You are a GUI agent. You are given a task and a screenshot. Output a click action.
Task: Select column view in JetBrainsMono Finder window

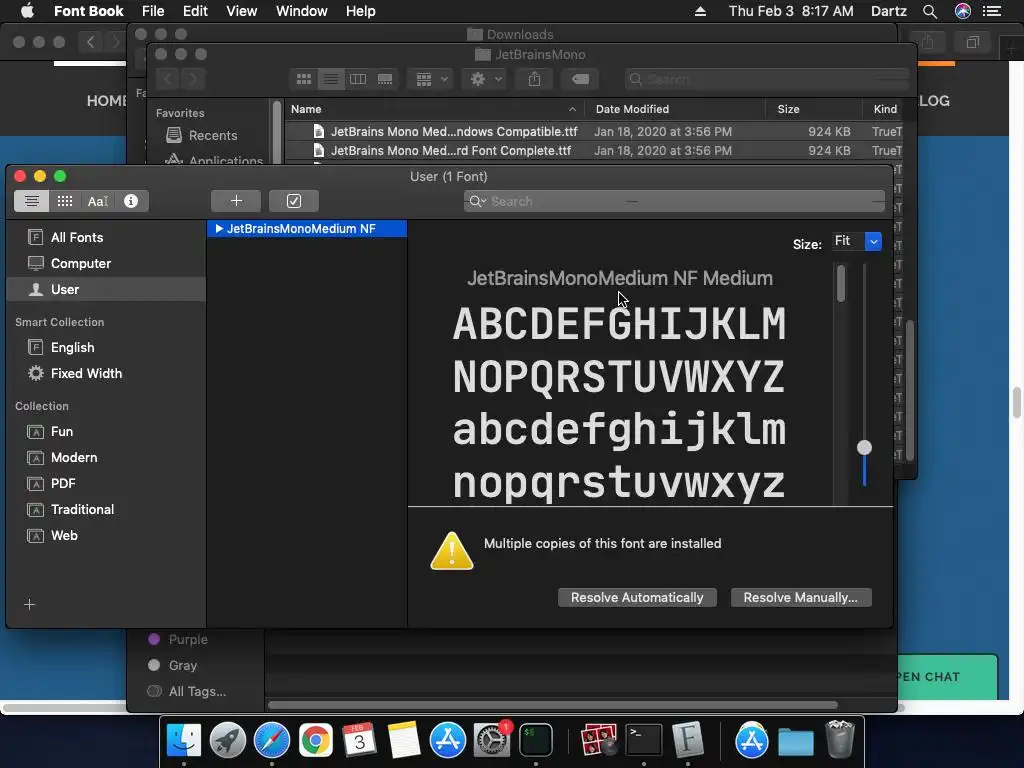358,79
